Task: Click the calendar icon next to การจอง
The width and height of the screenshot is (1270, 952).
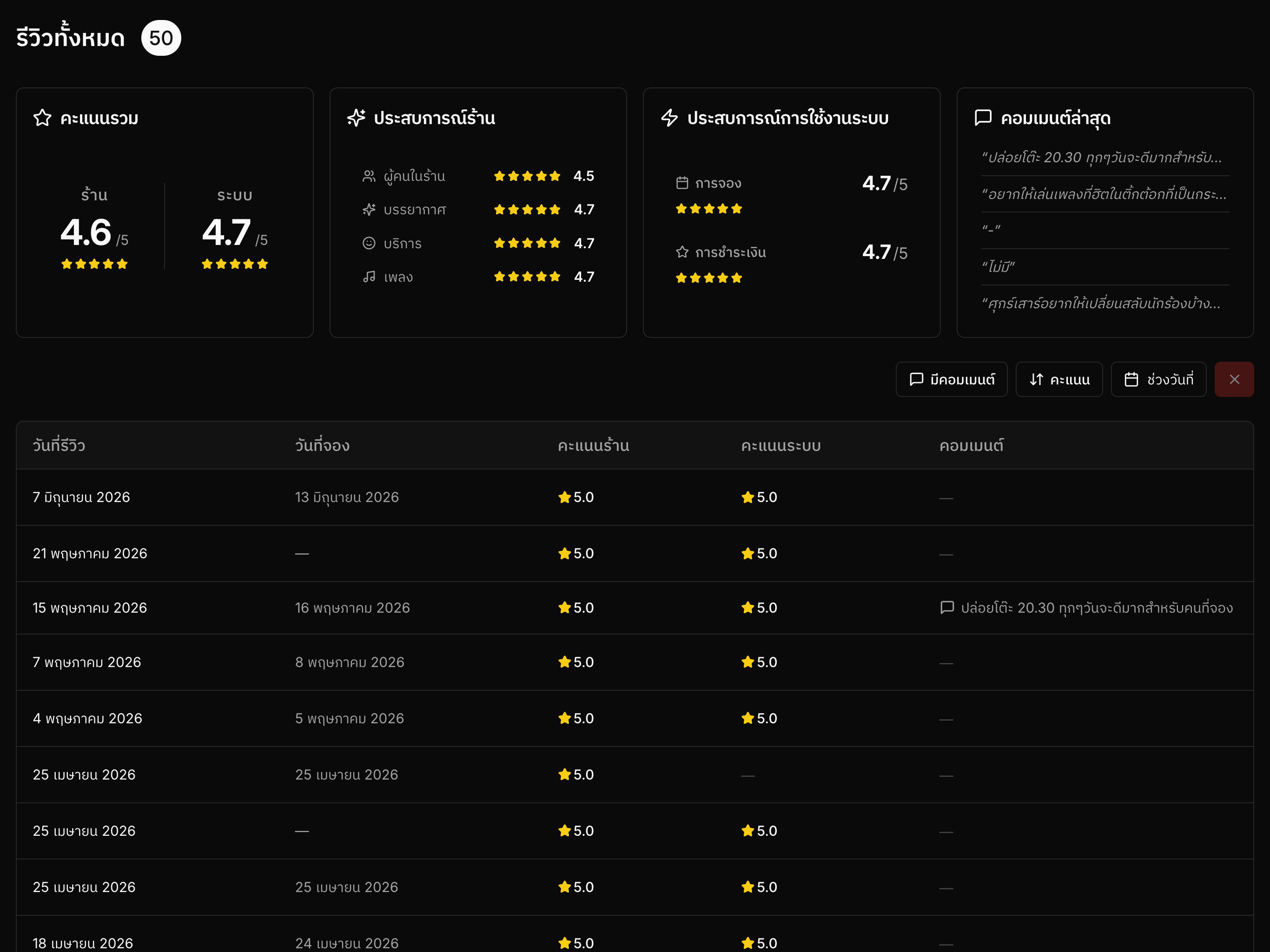Action: point(682,183)
